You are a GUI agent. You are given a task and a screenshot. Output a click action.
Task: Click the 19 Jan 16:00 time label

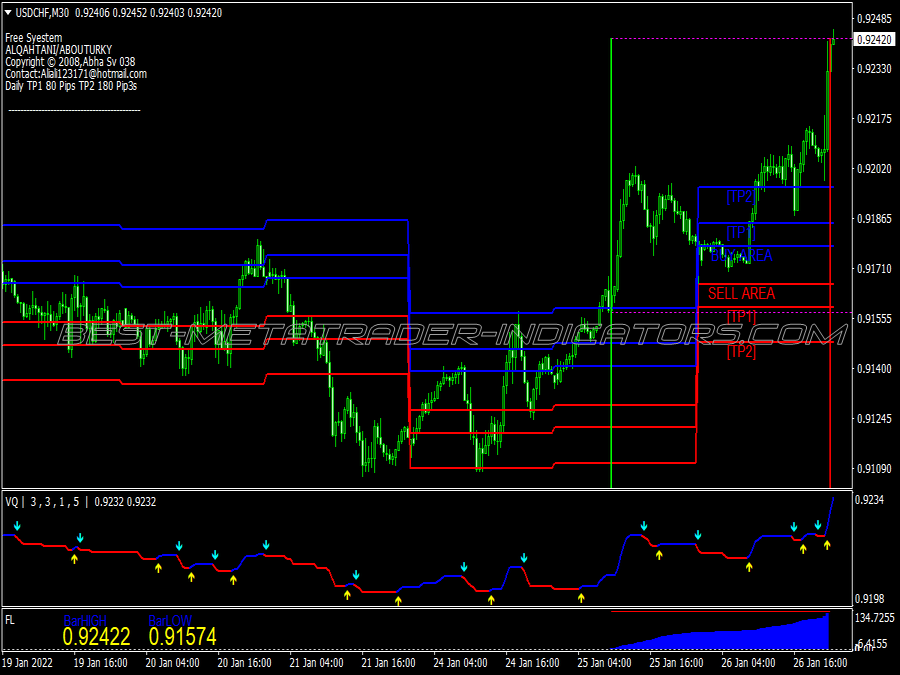coord(100,662)
